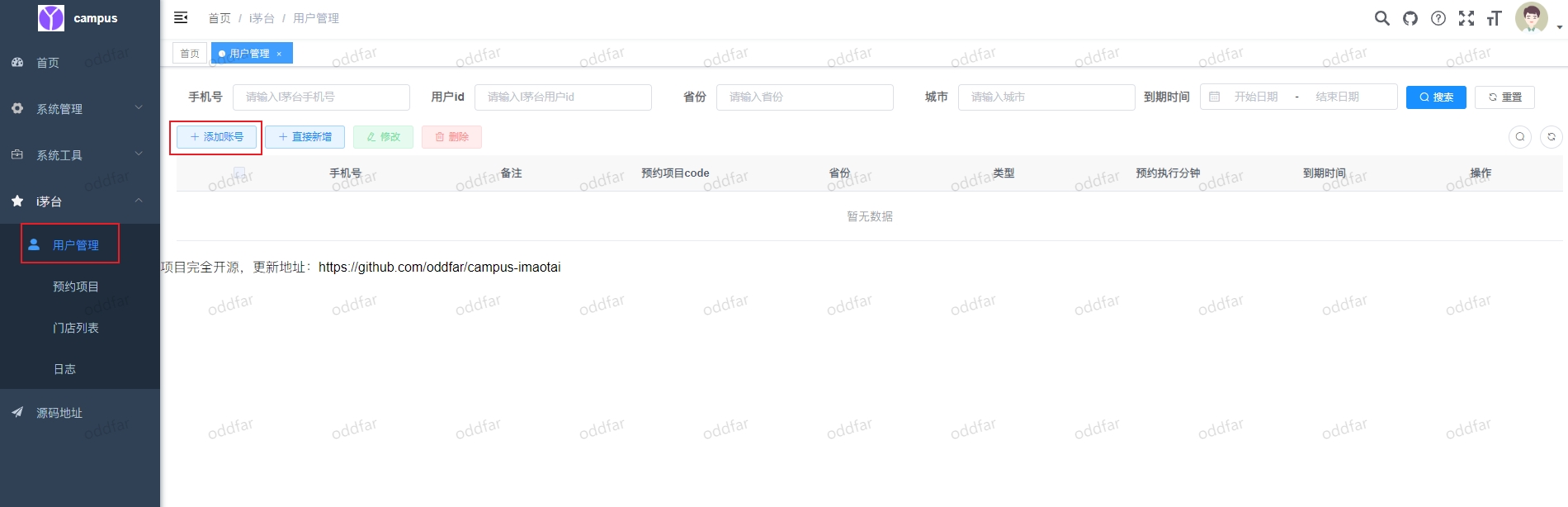
Task: Expand the 系统管理 sidebar menu
Action: tap(80, 108)
